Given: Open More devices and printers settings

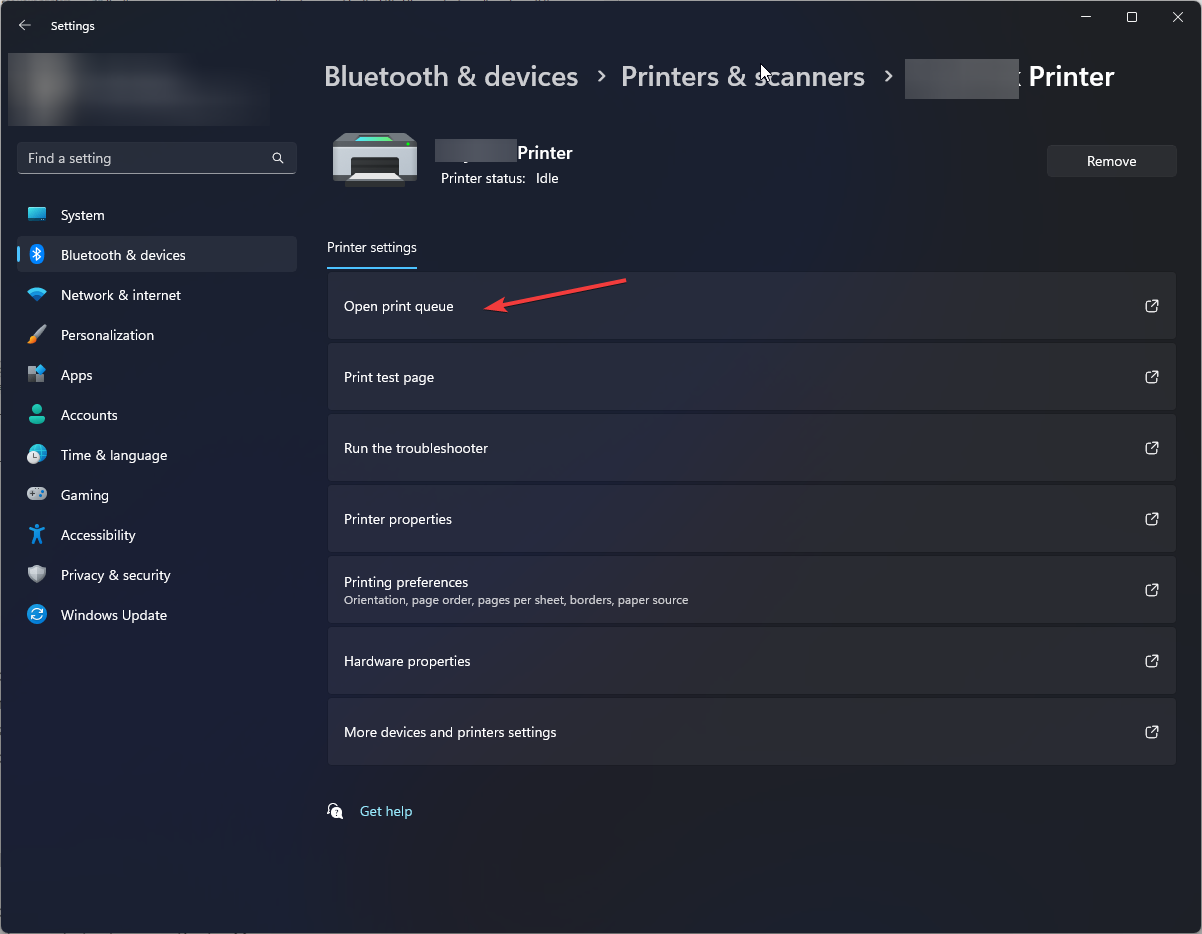Looking at the screenshot, I should click(752, 732).
